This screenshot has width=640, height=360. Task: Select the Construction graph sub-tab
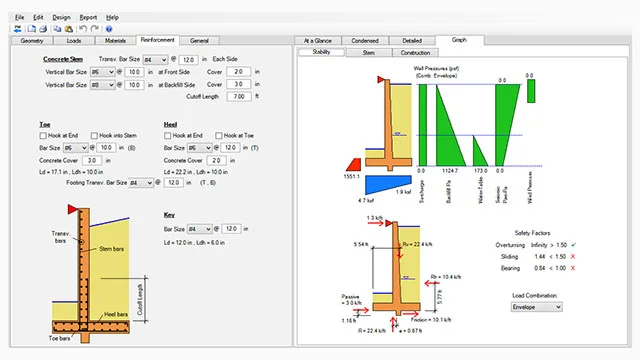(x=415, y=53)
